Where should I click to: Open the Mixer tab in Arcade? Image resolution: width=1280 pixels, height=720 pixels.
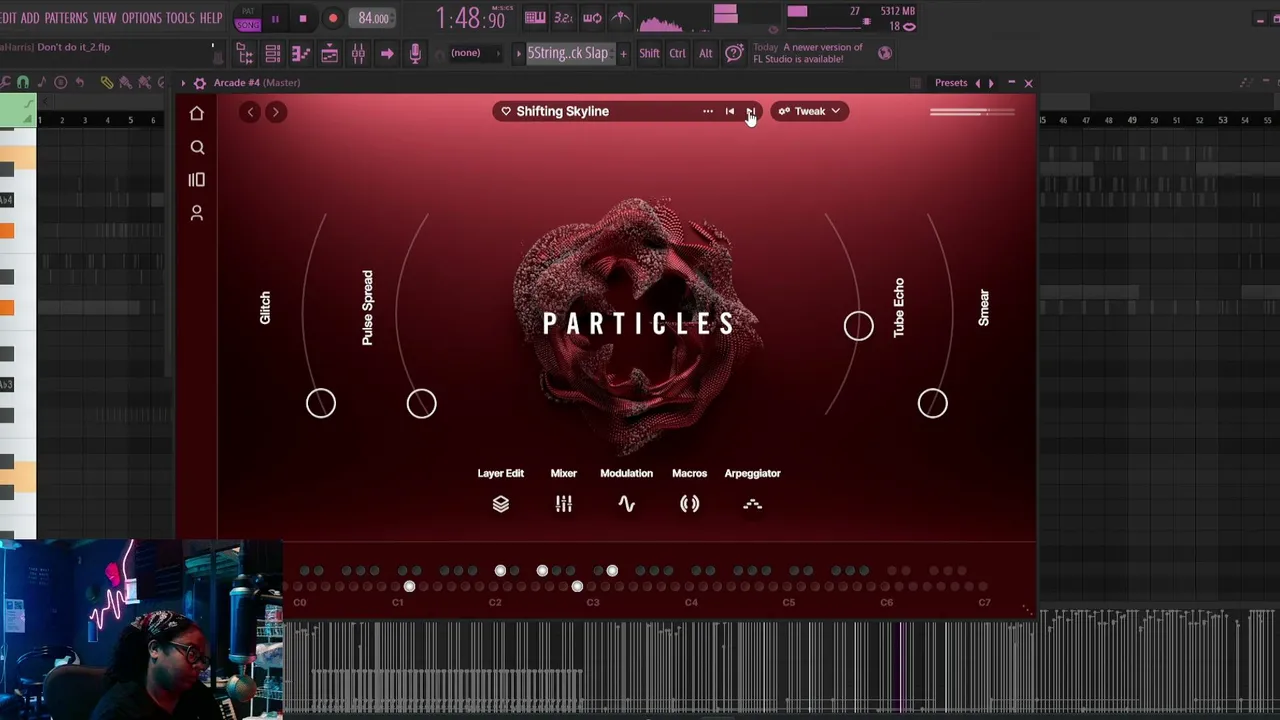[x=564, y=491]
